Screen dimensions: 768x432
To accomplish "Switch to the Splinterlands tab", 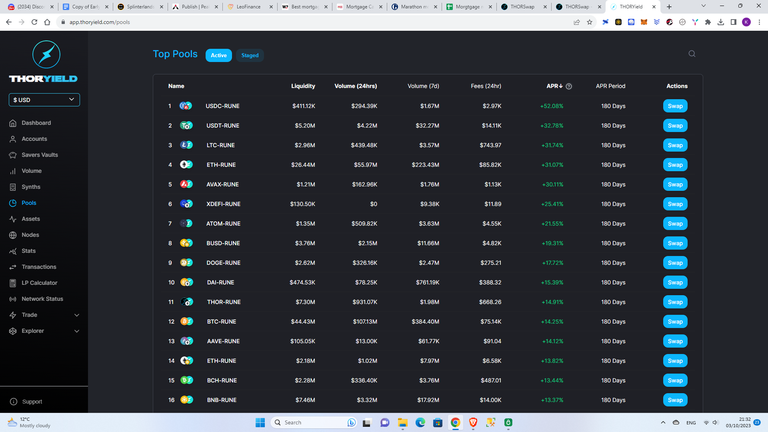I will pos(141,7).
